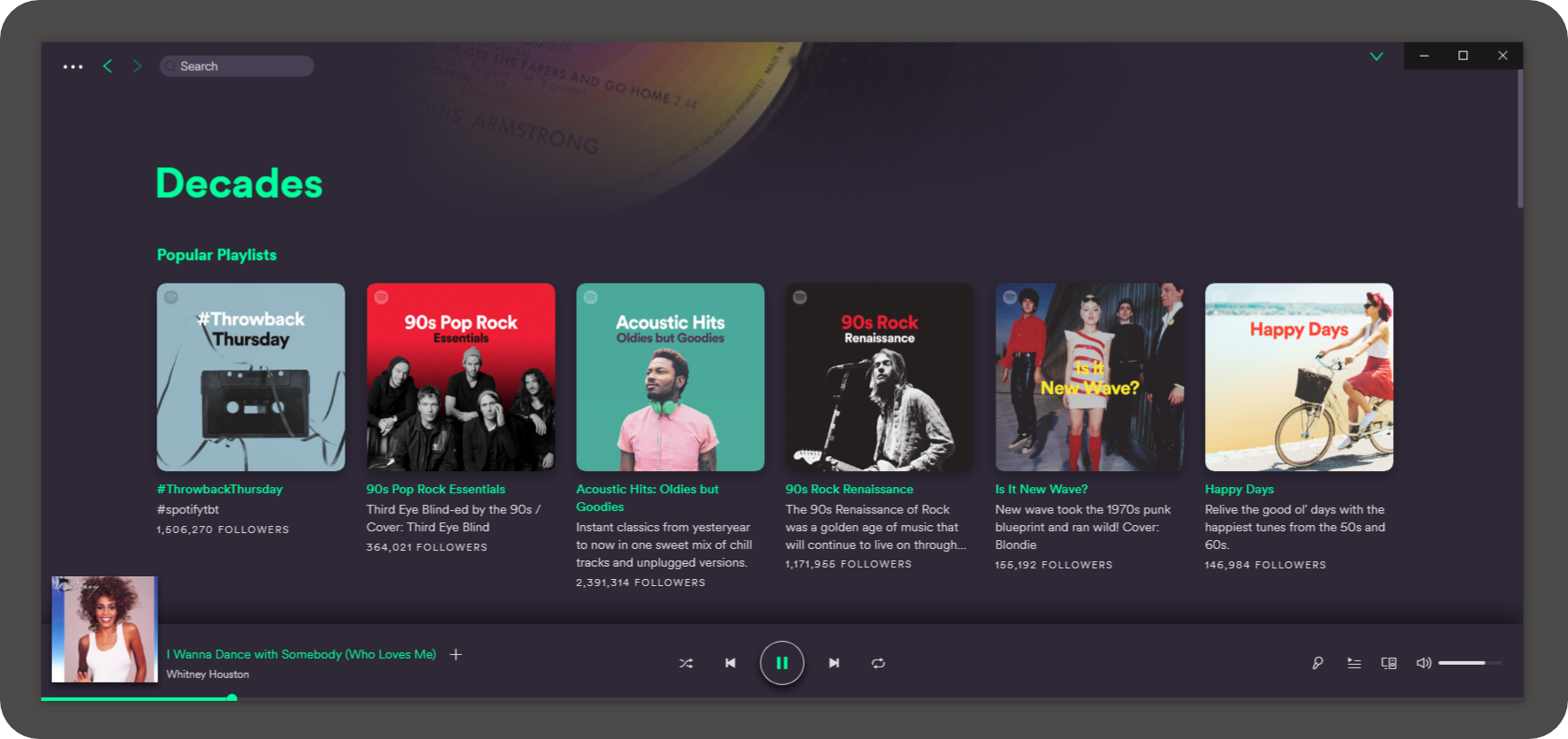Skip to the previous track
Viewport: 1568px width, 739px height.
point(731,663)
